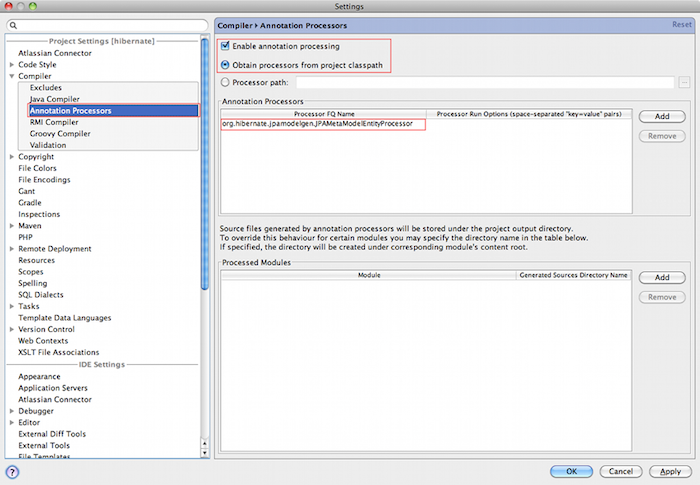Expand the Maven settings node
Screen dimensions: 700x485
(x=11, y=226)
